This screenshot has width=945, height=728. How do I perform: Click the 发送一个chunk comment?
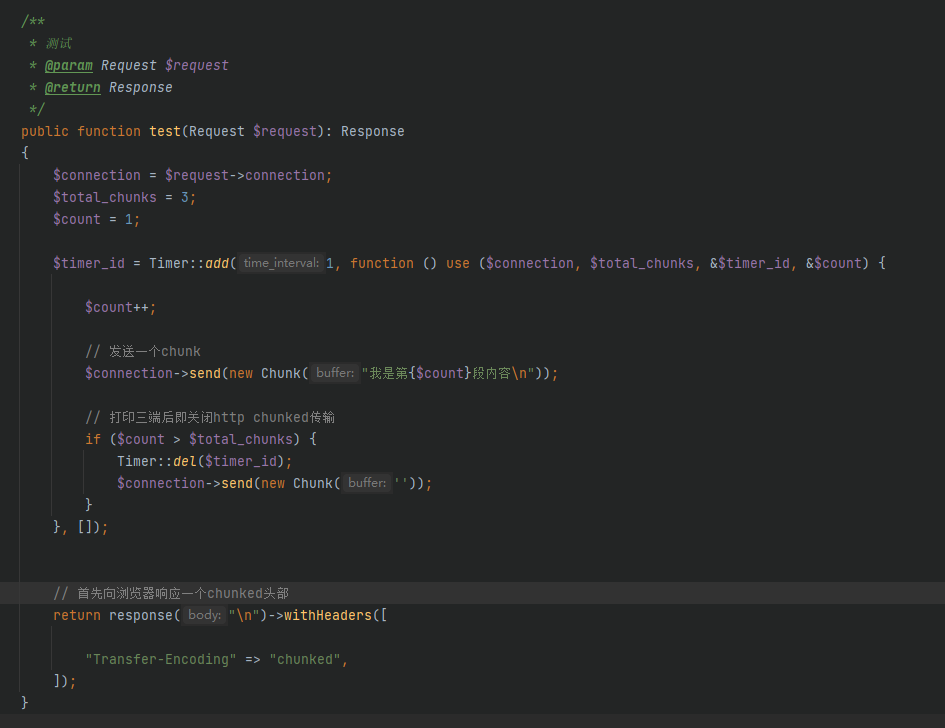coord(143,351)
